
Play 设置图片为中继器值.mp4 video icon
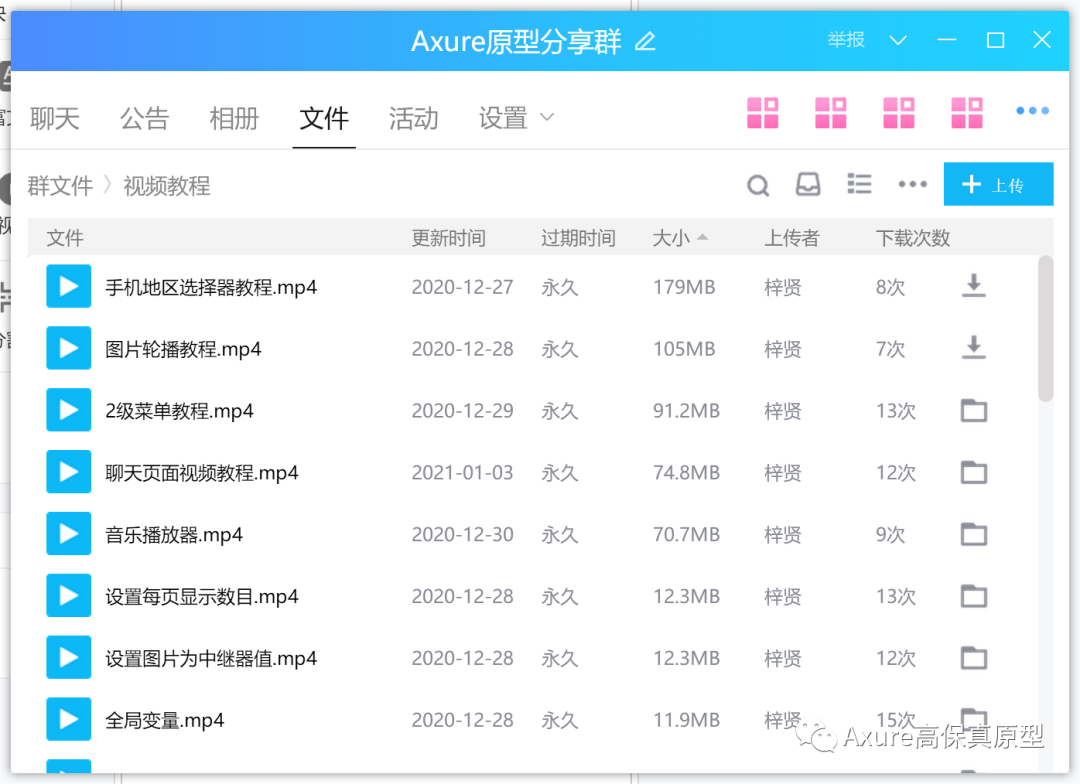tap(68, 658)
